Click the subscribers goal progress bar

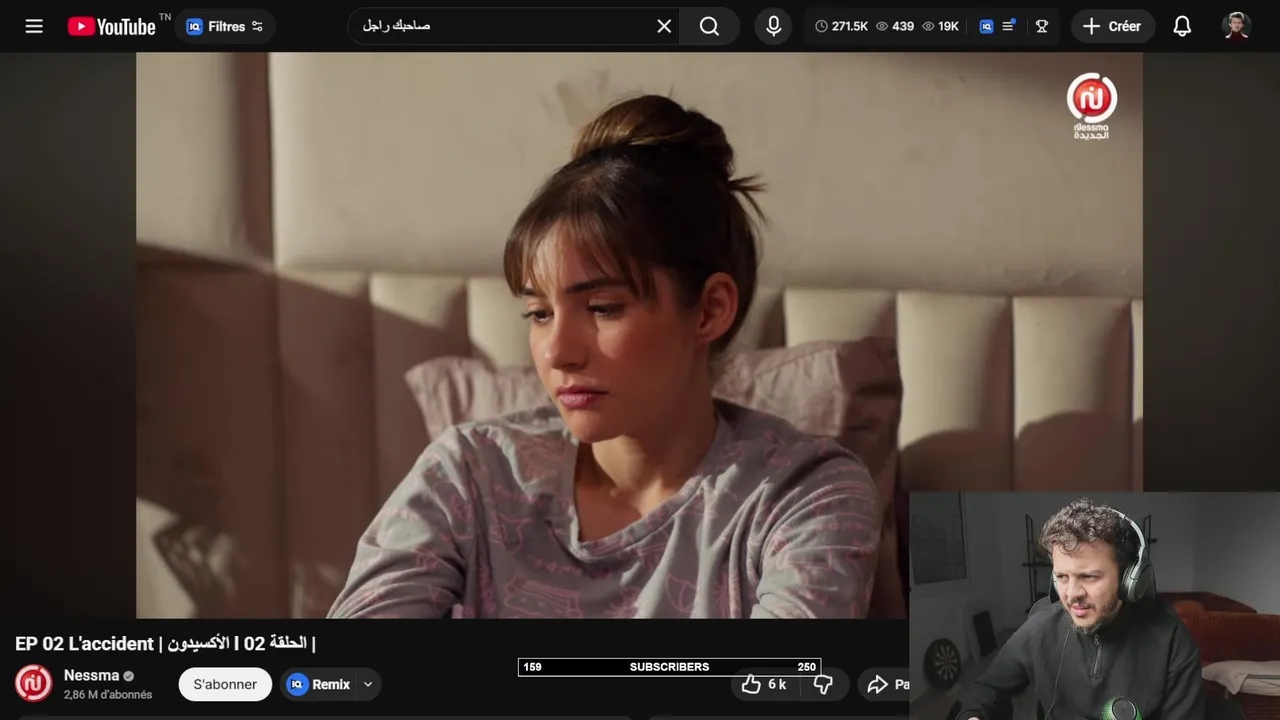point(669,667)
